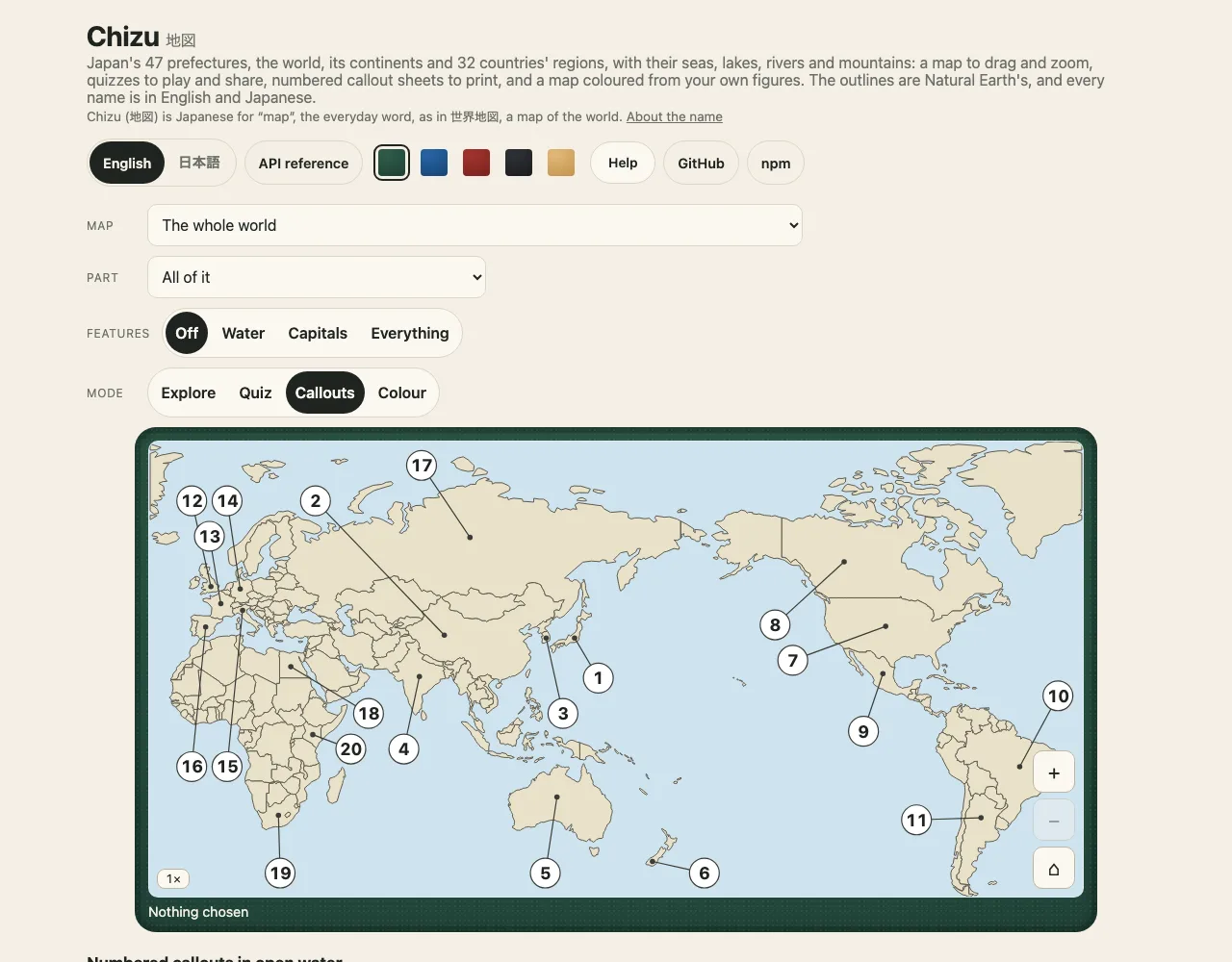
Task: Click callout number 11 for Argentina
Action: [x=917, y=821]
